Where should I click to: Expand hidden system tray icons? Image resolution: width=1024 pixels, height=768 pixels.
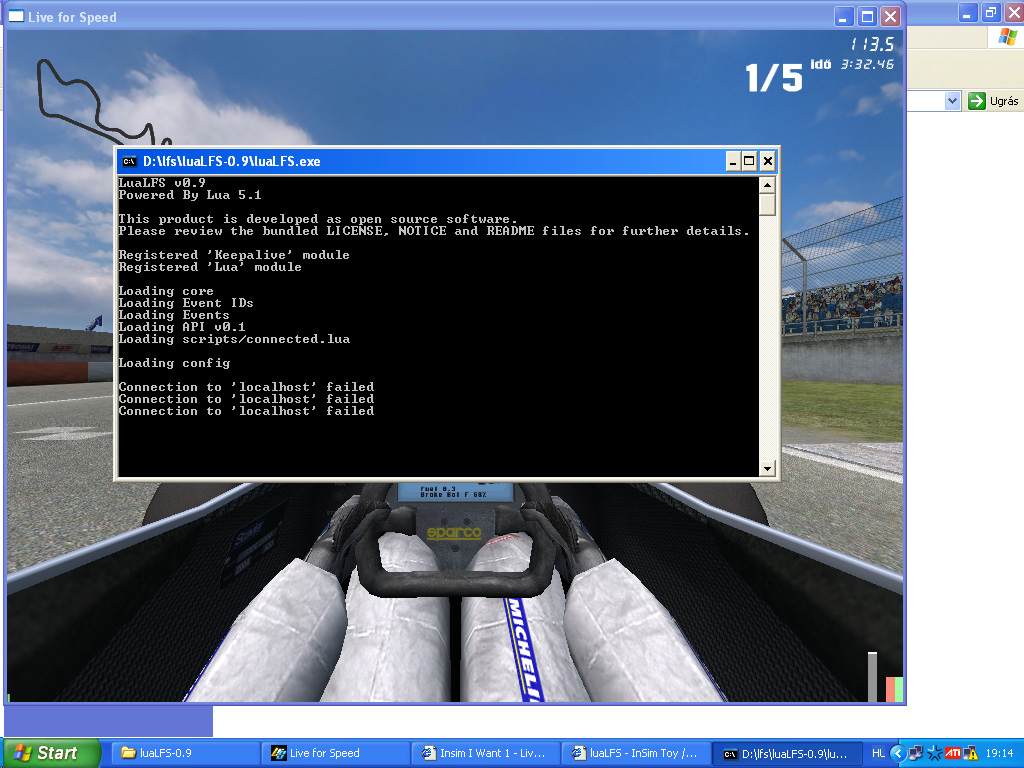897,753
